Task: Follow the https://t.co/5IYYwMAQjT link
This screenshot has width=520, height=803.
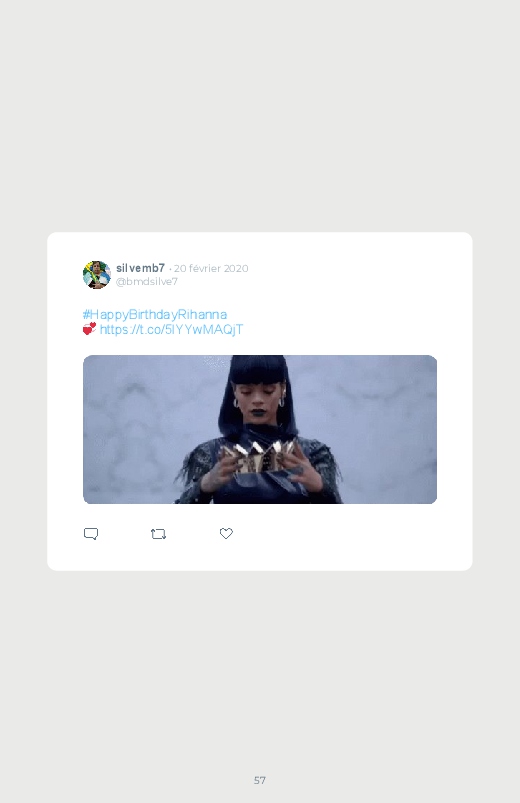Action: (x=171, y=329)
